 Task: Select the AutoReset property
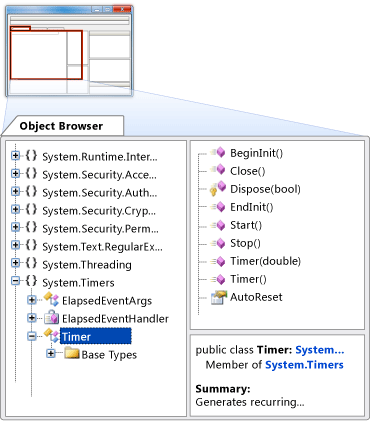click(x=256, y=297)
